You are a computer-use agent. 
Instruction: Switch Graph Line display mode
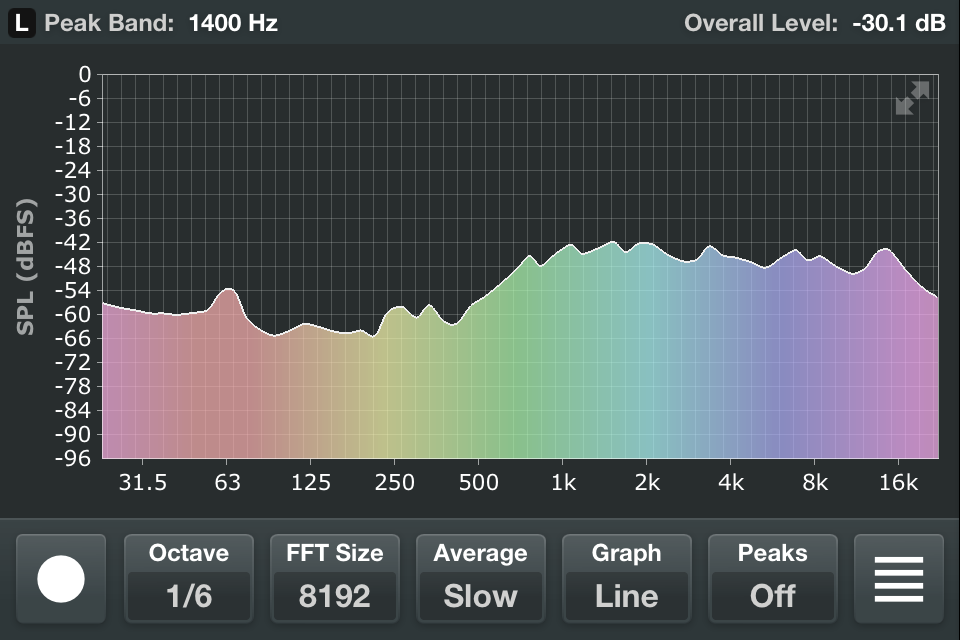pos(626,579)
